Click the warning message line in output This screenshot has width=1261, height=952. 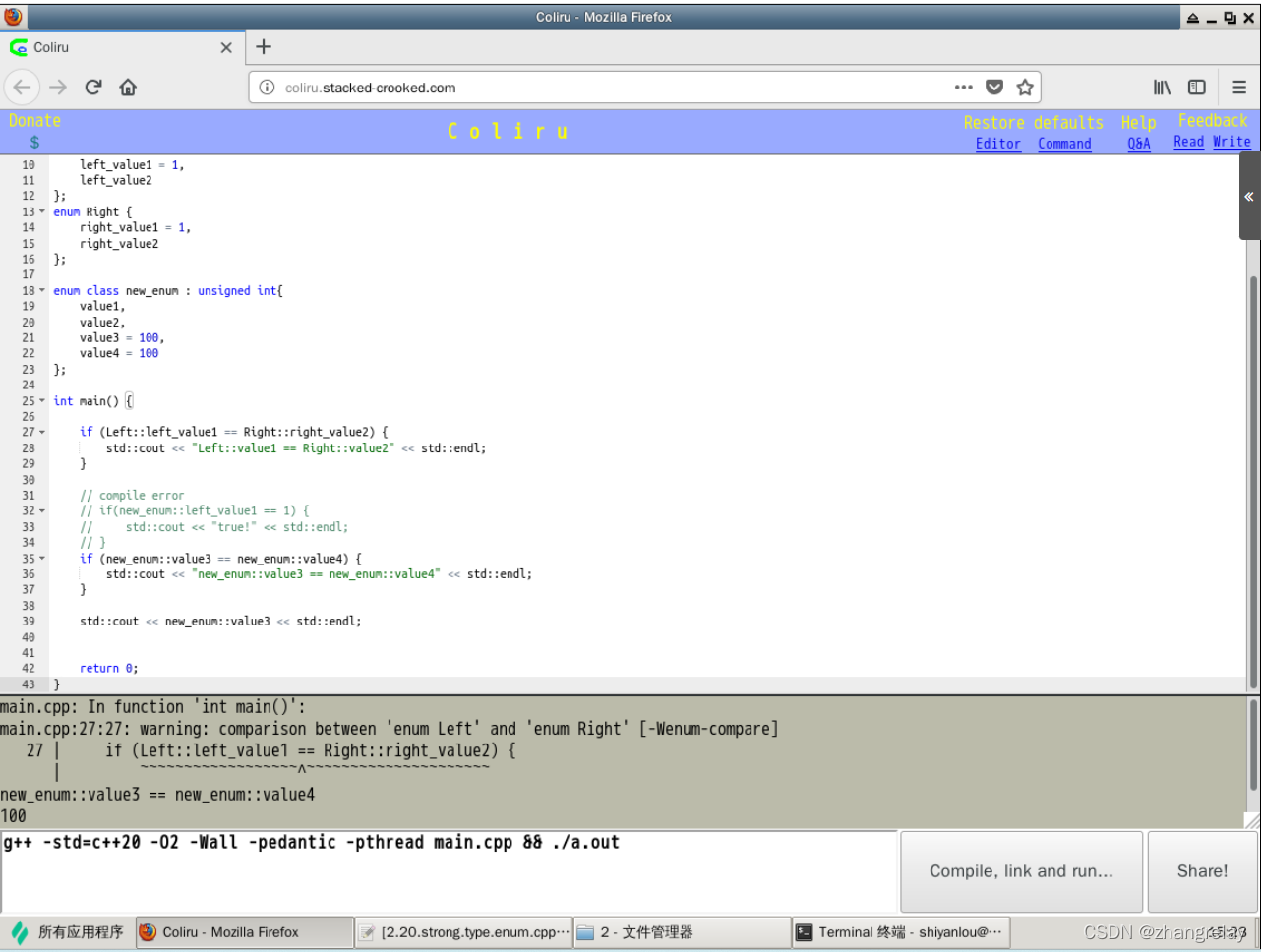click(389, 729)
